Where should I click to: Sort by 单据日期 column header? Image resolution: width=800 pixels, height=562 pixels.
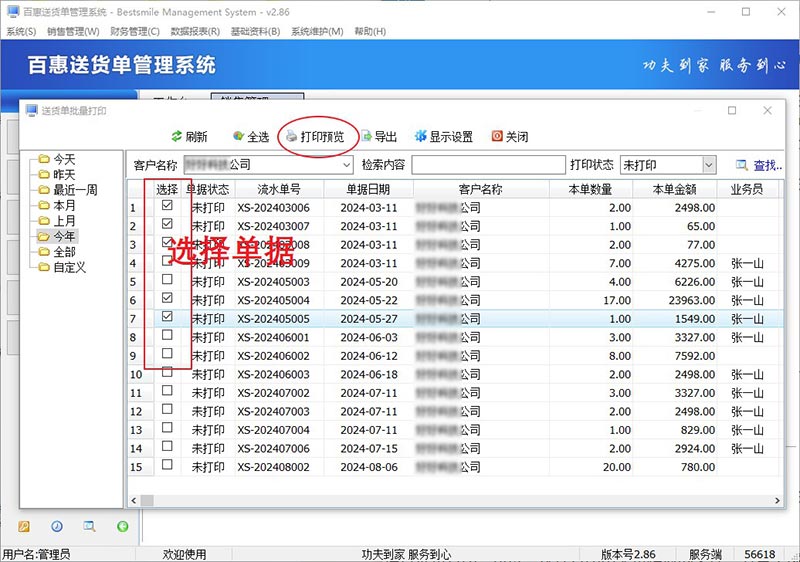click(368, 190)
